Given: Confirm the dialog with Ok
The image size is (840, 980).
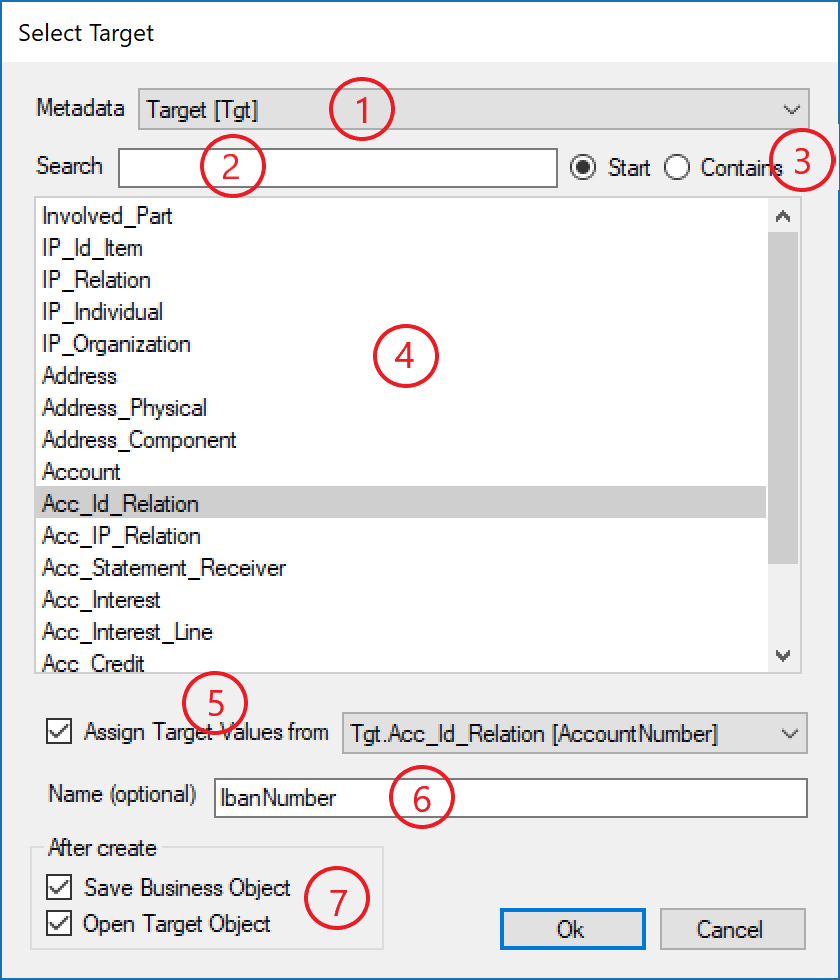Looking at the screenshot, I should (x=572, y=928).
